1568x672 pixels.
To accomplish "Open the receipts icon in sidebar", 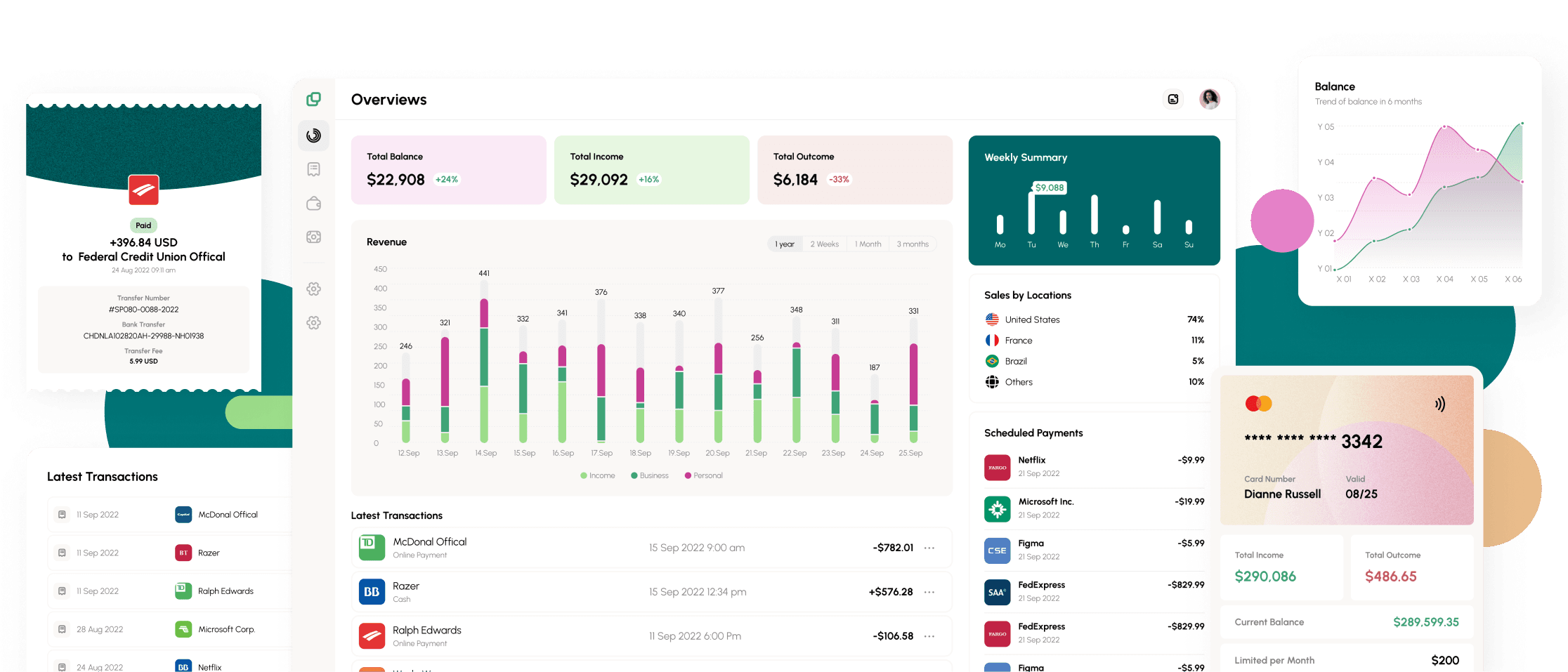I will pyautogui.click(x=313, y=169).
